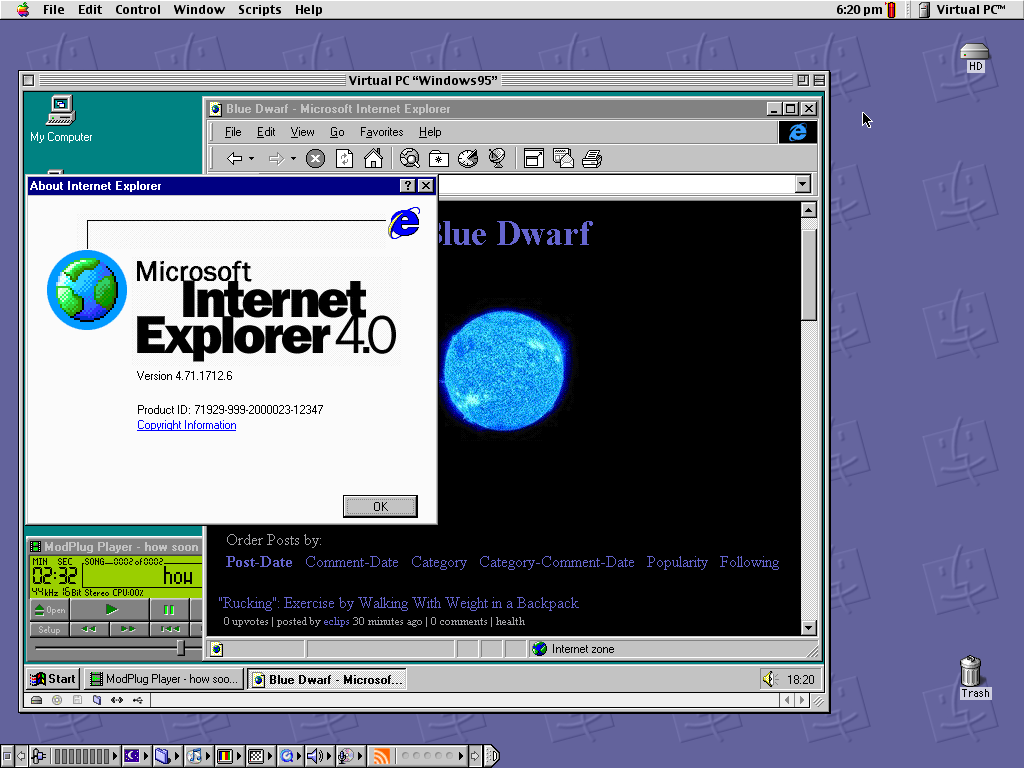Screen dimensions: 1024x768
Task: Open the "Rucking" post link
Action: coord(398,603)
